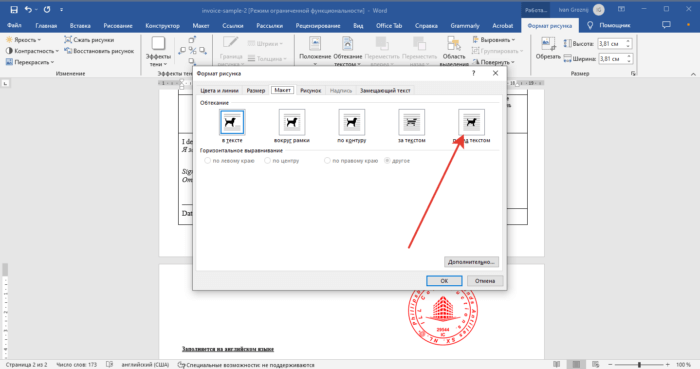This screenshot has height=369, width=700.
Task: Switch to web layout view icon
Action: click(x=596, y=365)
